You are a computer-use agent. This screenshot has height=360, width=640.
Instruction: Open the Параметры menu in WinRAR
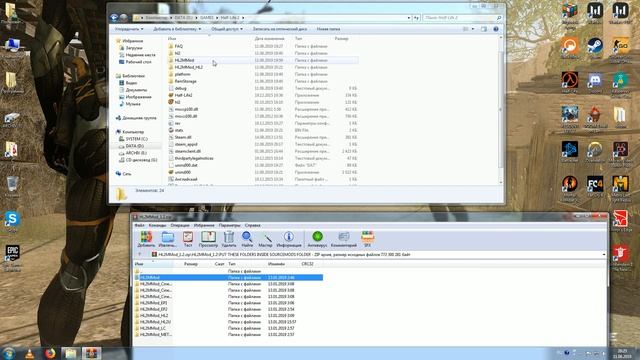click(229, 225)
